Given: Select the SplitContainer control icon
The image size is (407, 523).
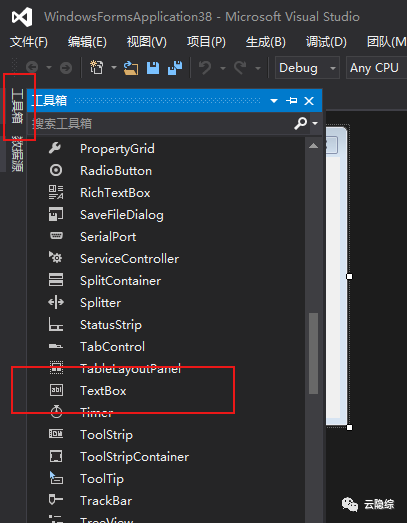Looking at the screenshot, I should point(56,280).
